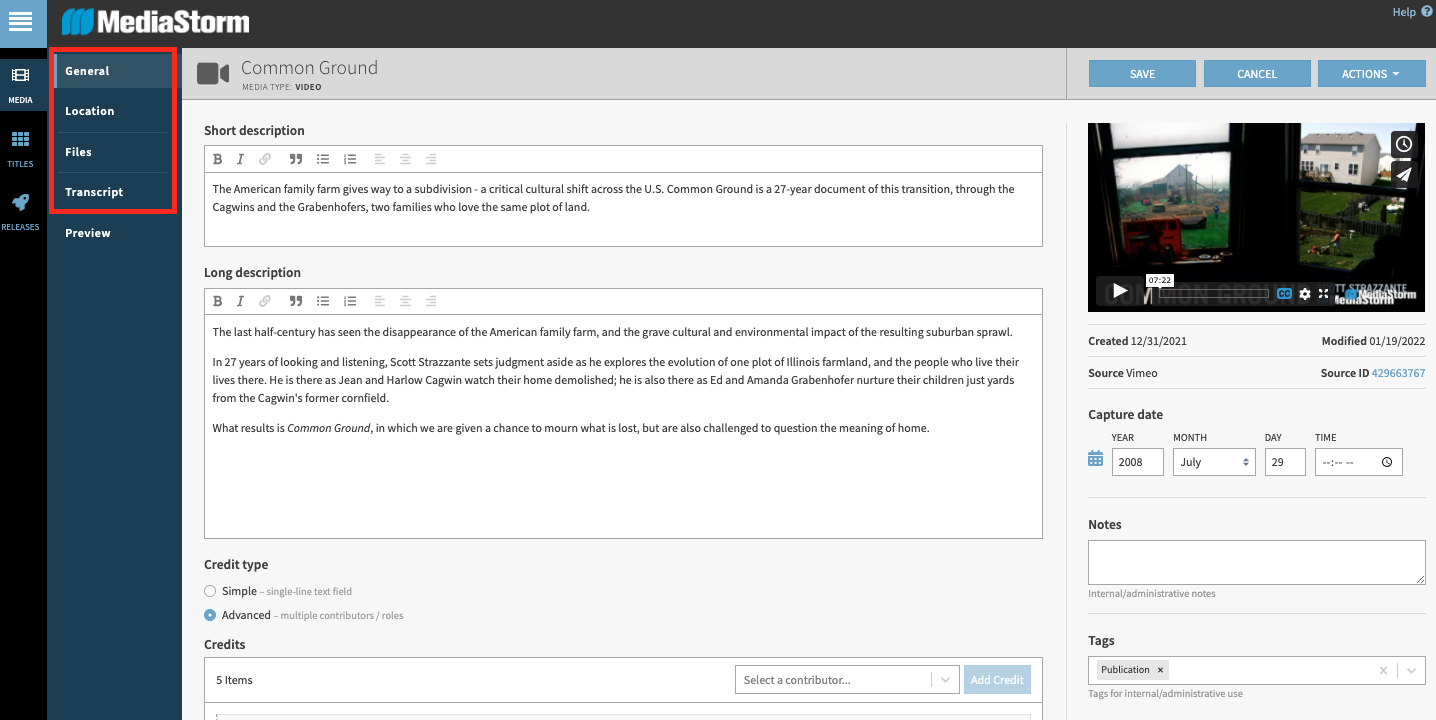Go to the RELEASES rocket section

(x=21, y=209)
